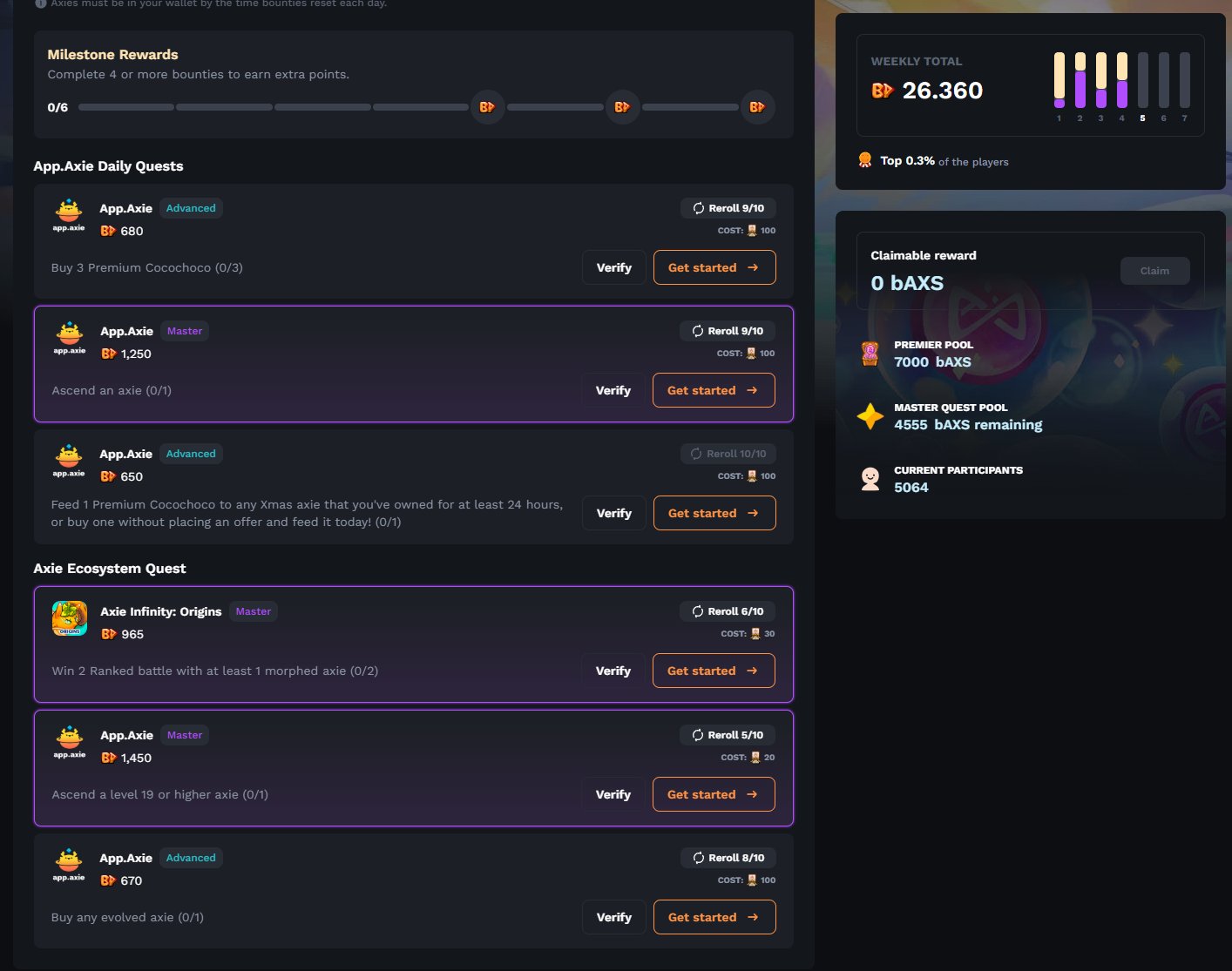Get started on Win 2 Ranked battle quest

(713, 671)
